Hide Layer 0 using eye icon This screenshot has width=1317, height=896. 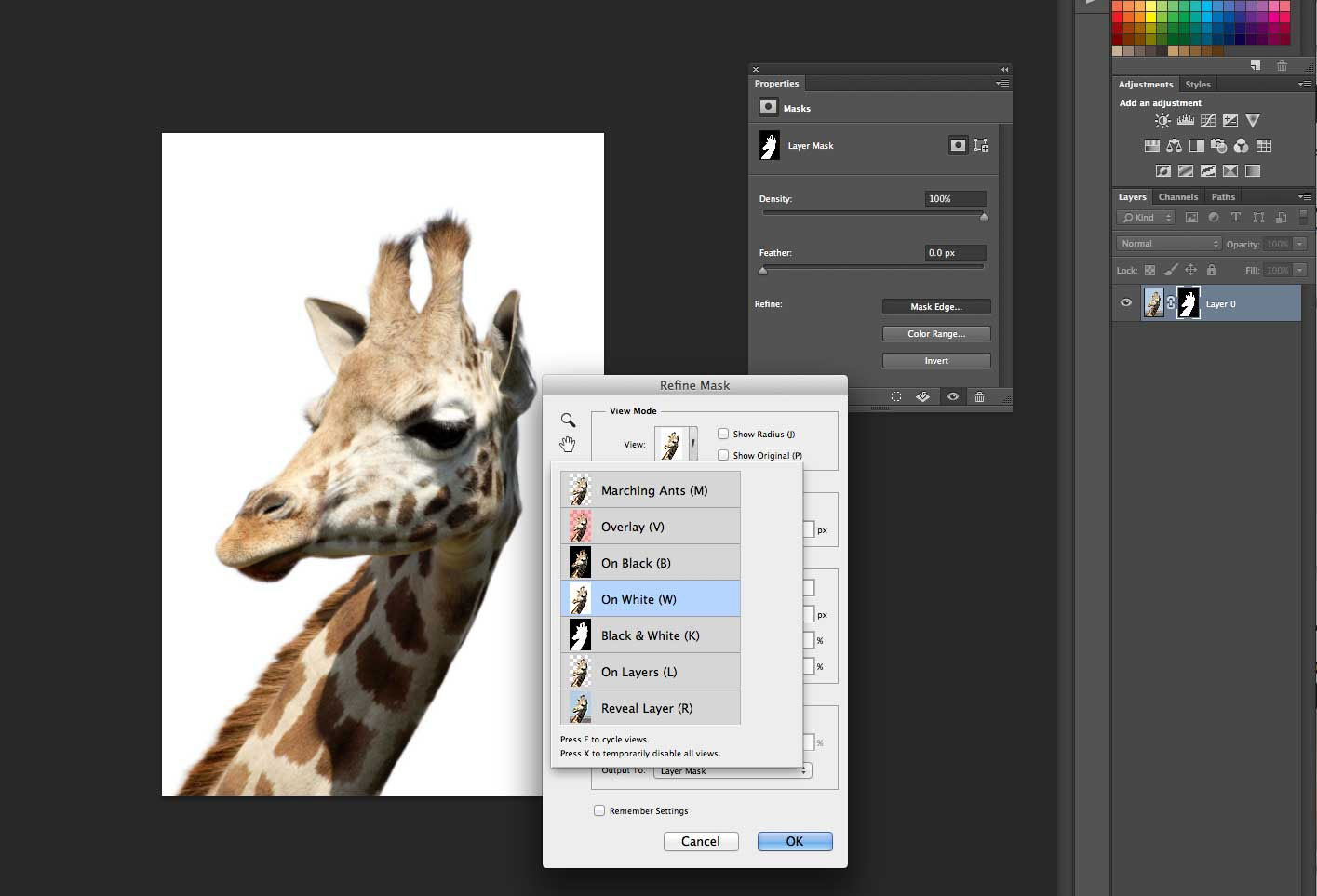[1126, 303]
